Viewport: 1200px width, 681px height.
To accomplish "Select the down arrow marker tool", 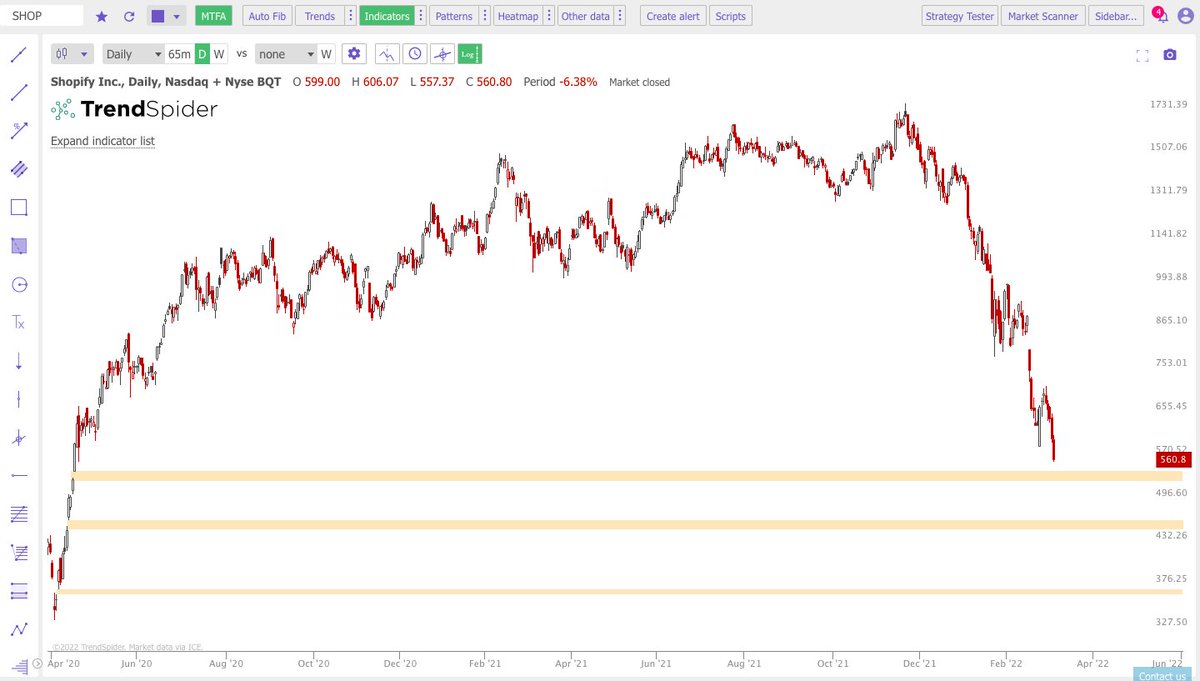I will coord(18,361).
